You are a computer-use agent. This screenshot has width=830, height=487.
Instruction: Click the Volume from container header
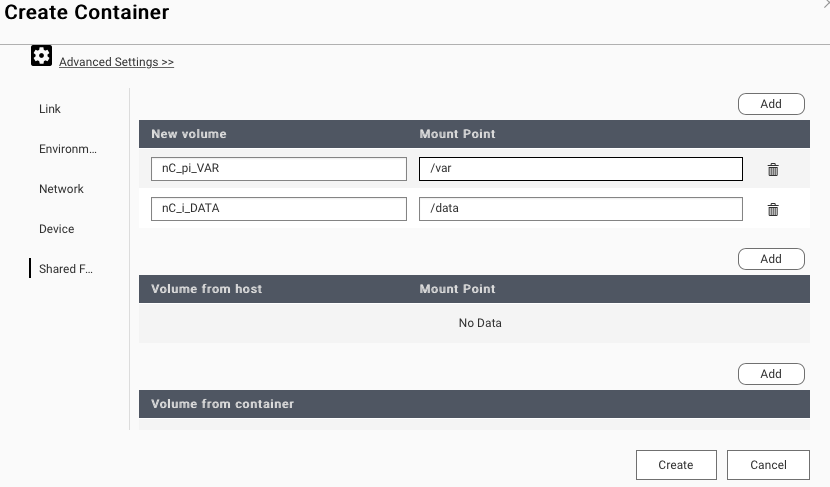point(223,404)
